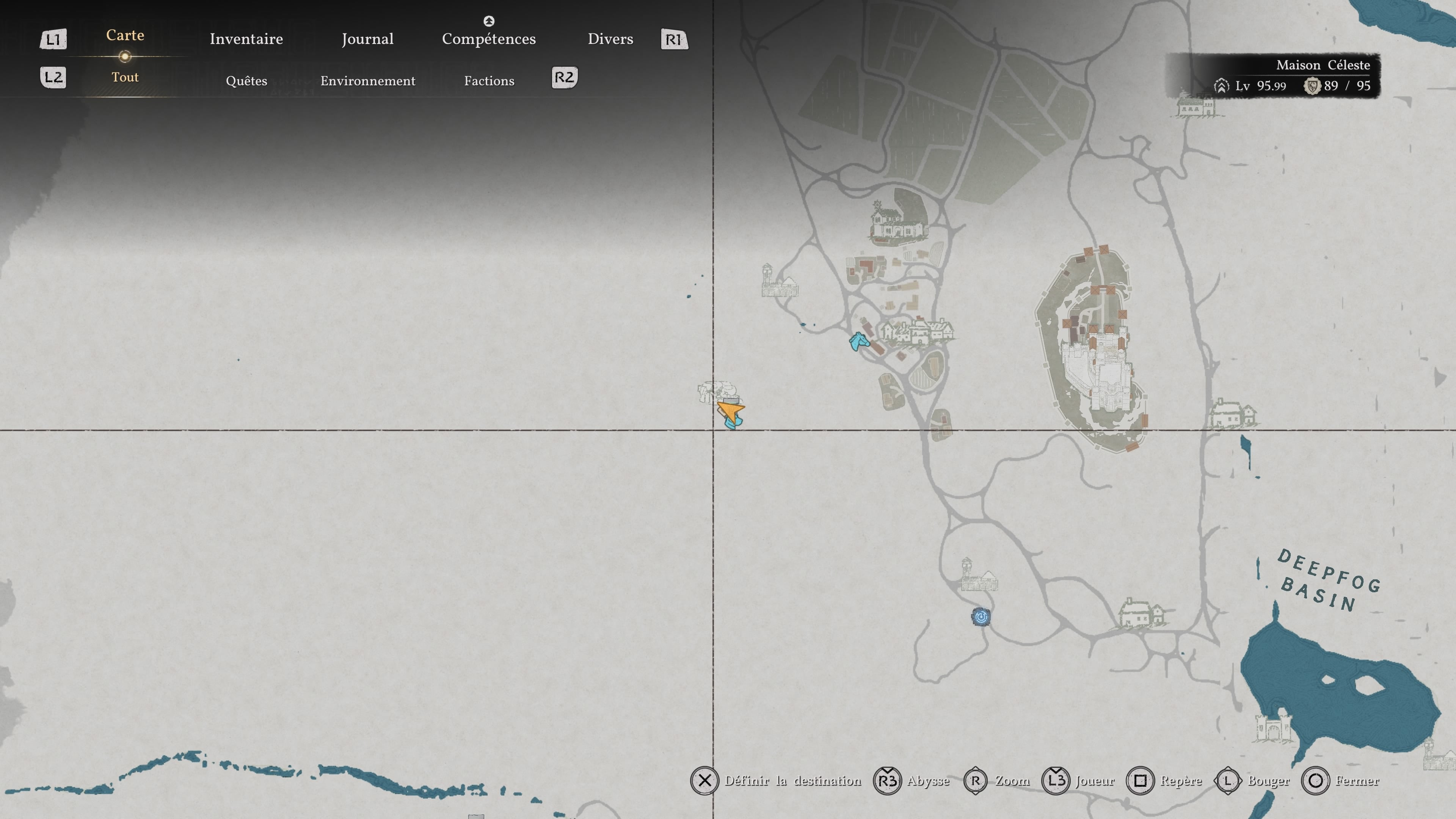Select the farmhouse landmark on the southern road
The width and height of the screenshot is (1456, 819).
(1142, 613)
